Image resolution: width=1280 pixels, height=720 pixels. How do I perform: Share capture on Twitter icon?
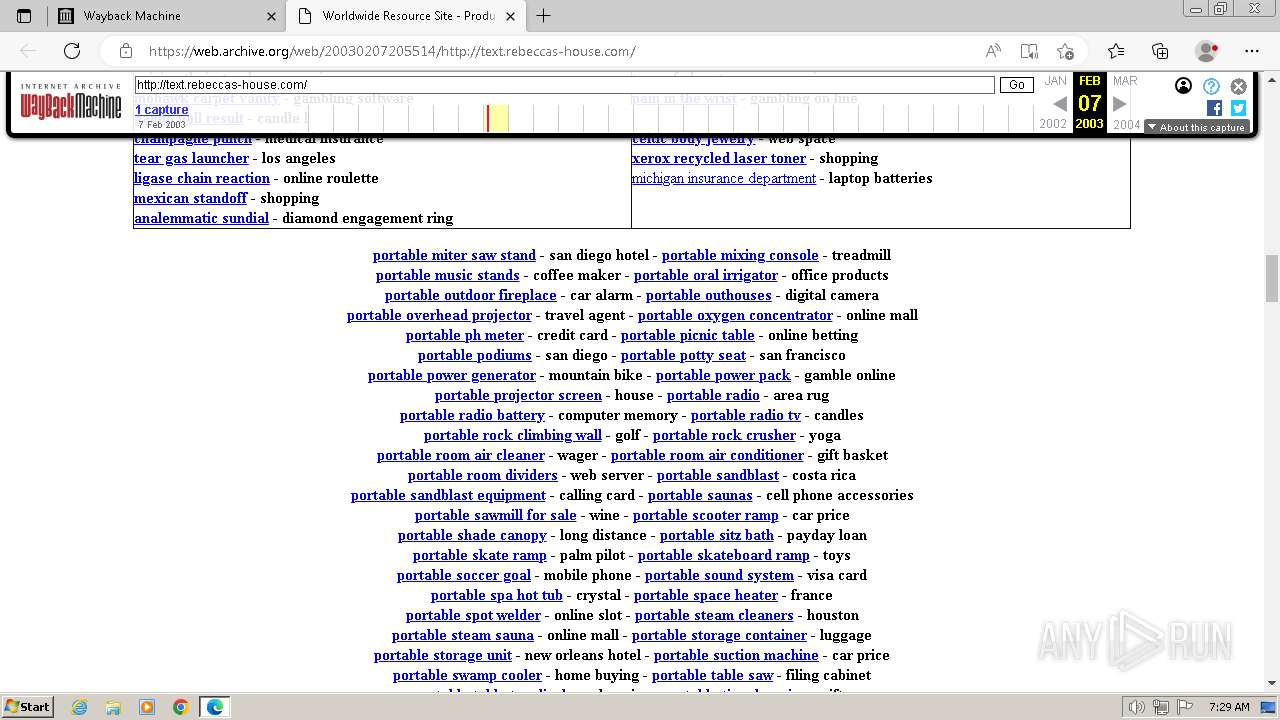(1238, 108)
